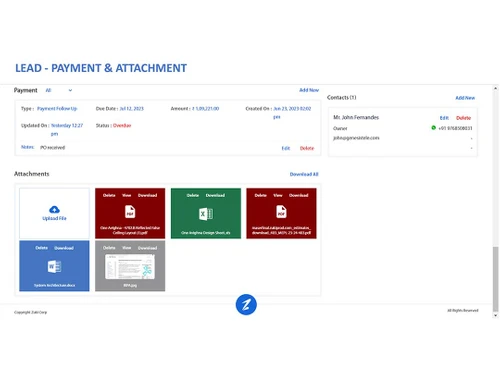This screenshot has height=375, width=500.
Task: Click the PDF icon on the estimates download tile
Action: coord(281,212)
